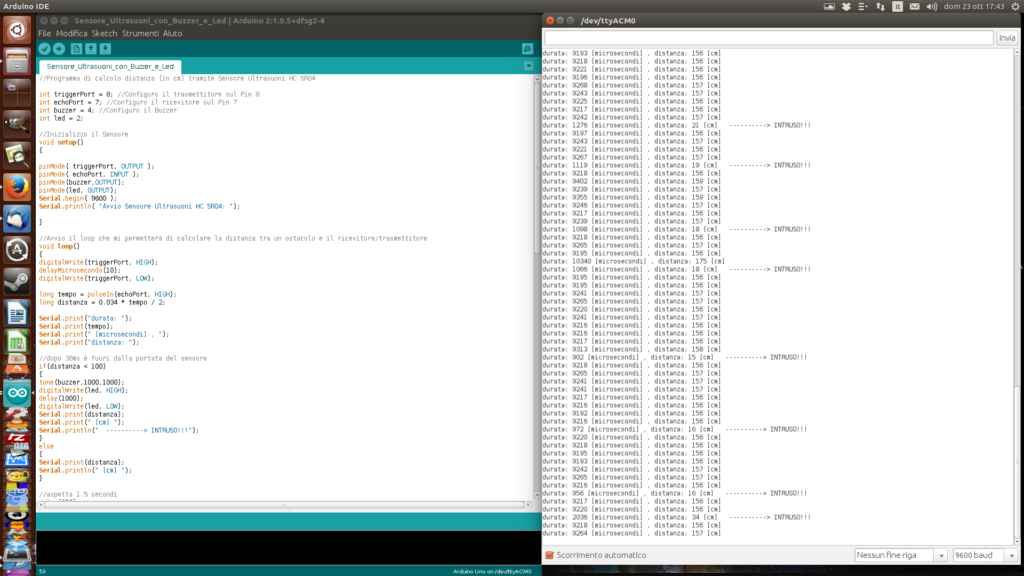This screenshot has width=1024, height=576.
Task: Click the durata: 2036 INTRUSO output line
Action: pos(677,517)
